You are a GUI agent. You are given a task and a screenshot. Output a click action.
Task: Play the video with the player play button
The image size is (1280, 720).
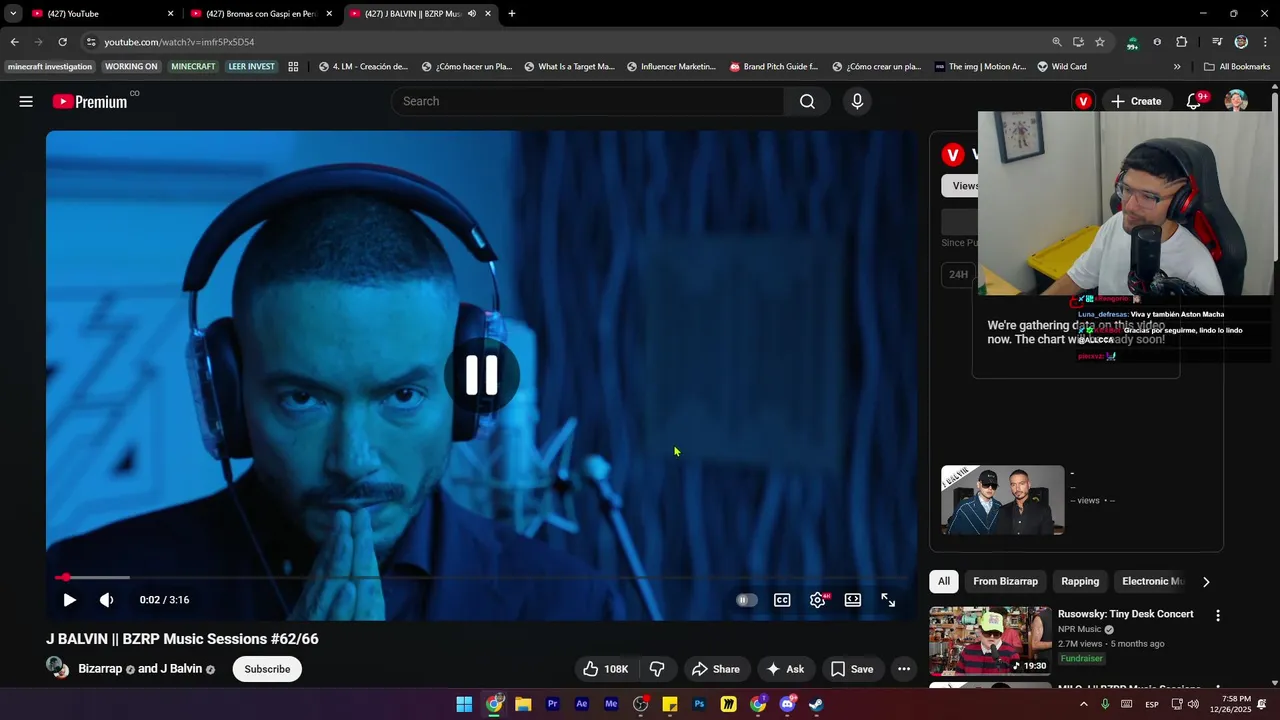69,600
